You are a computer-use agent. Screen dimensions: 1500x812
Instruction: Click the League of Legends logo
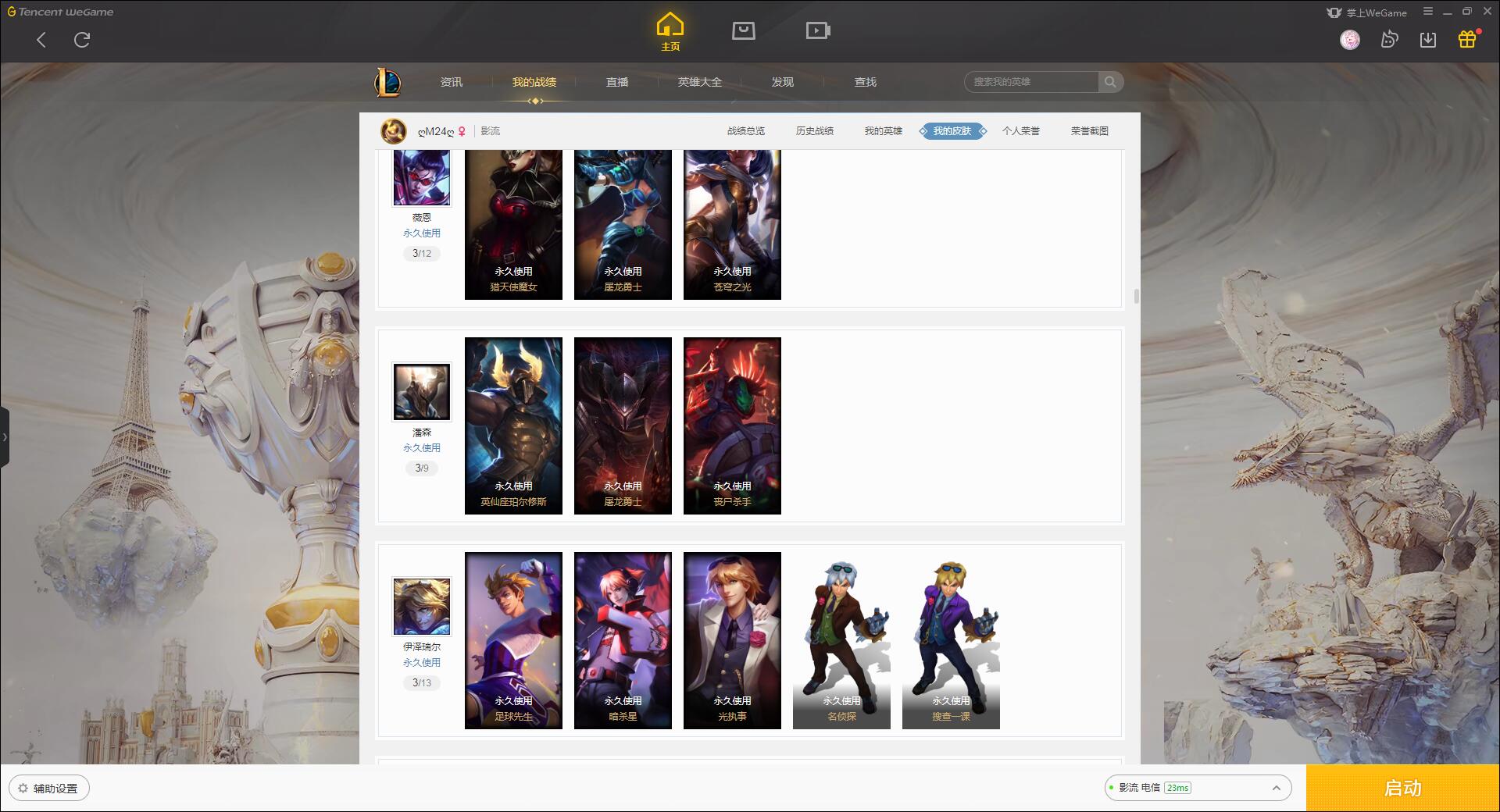[x=388, y=82]
